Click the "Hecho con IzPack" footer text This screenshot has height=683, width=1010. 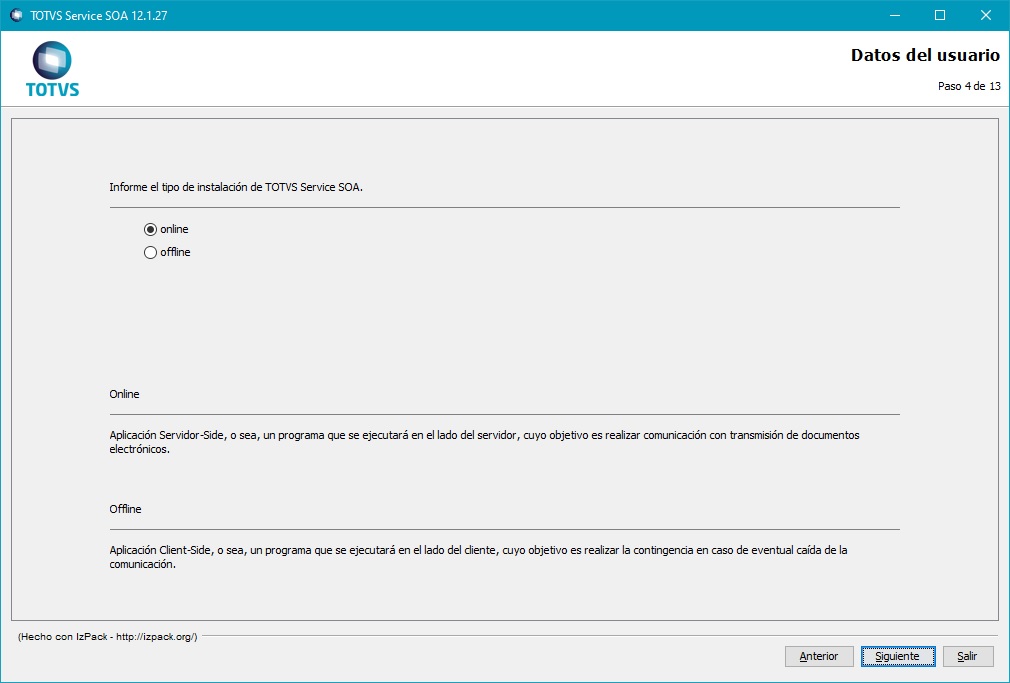click(x=108, y=637)
